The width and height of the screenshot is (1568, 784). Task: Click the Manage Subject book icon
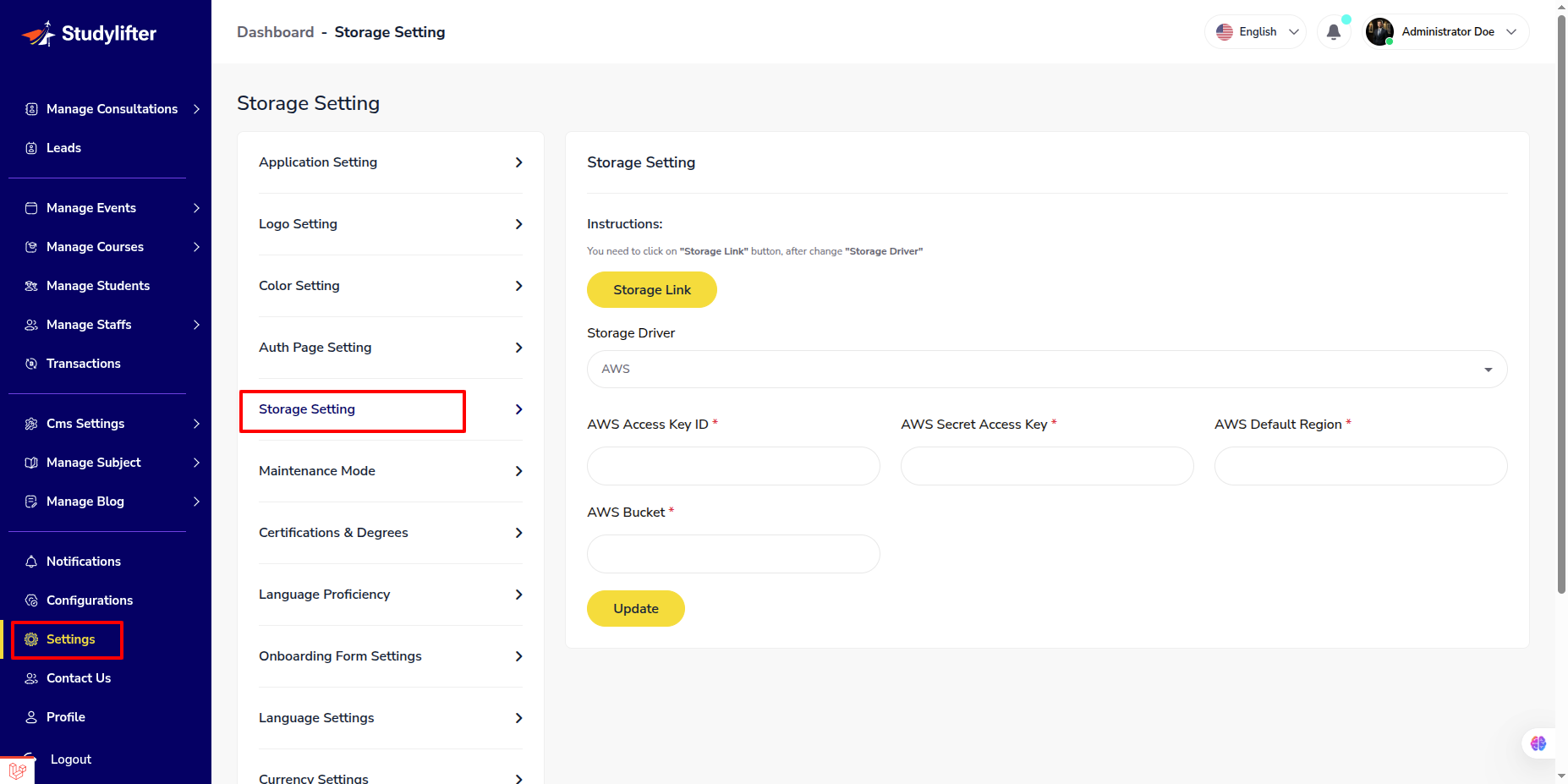[31, 463]
